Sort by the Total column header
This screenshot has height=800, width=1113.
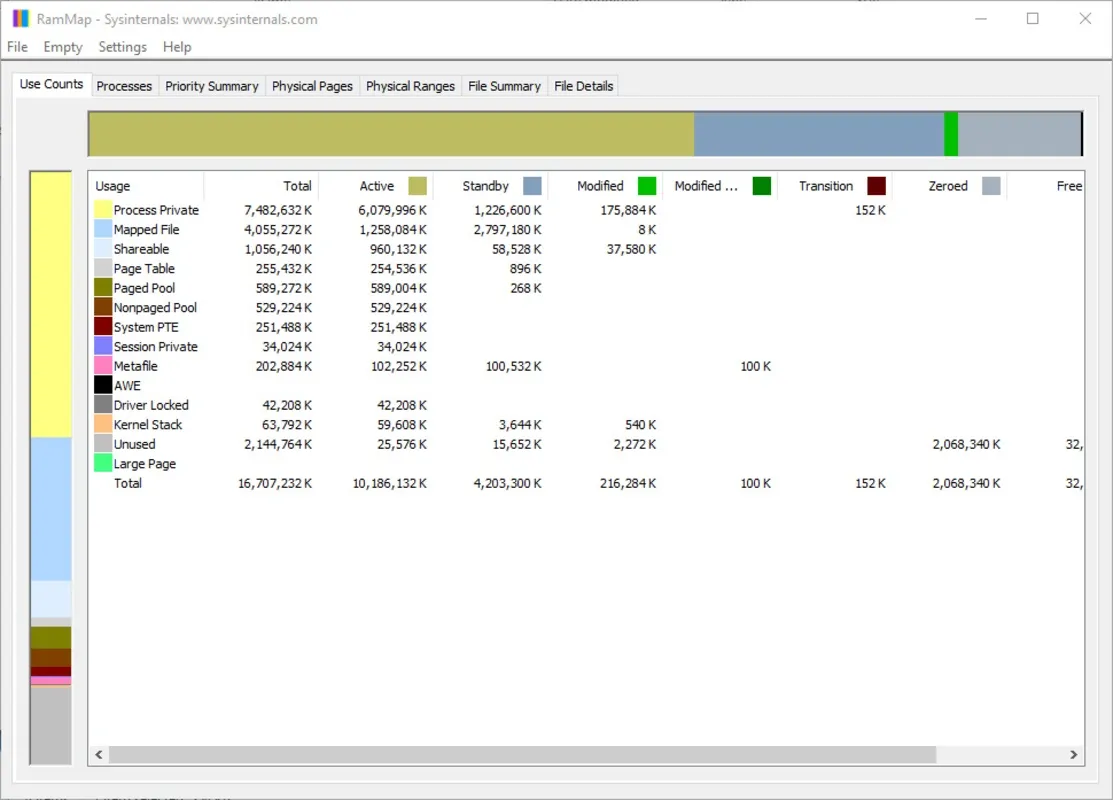coord(261,186)
